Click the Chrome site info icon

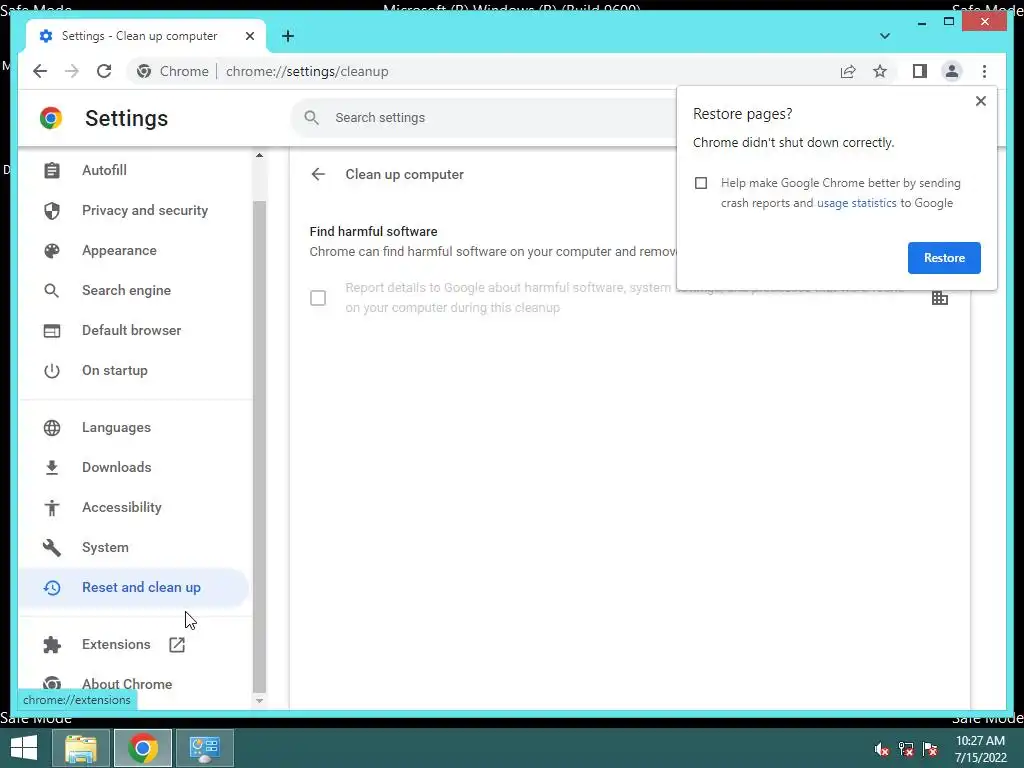pyautogui.click(x=144, y=71)
